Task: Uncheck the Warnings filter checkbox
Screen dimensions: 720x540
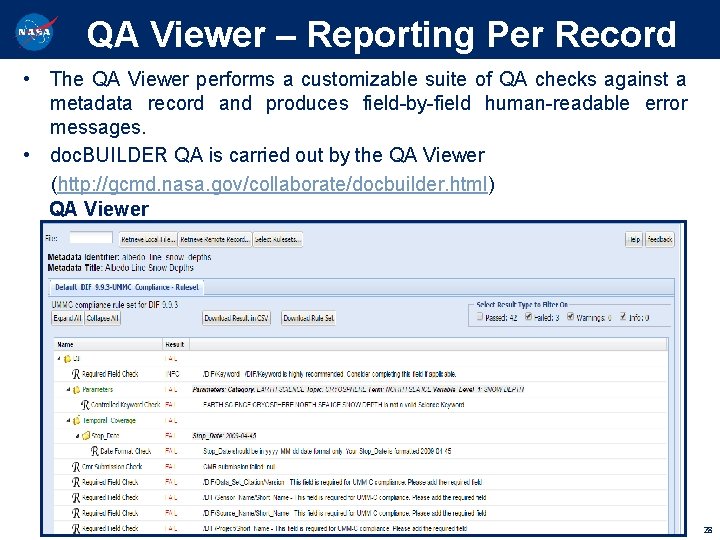Action: 570,316
